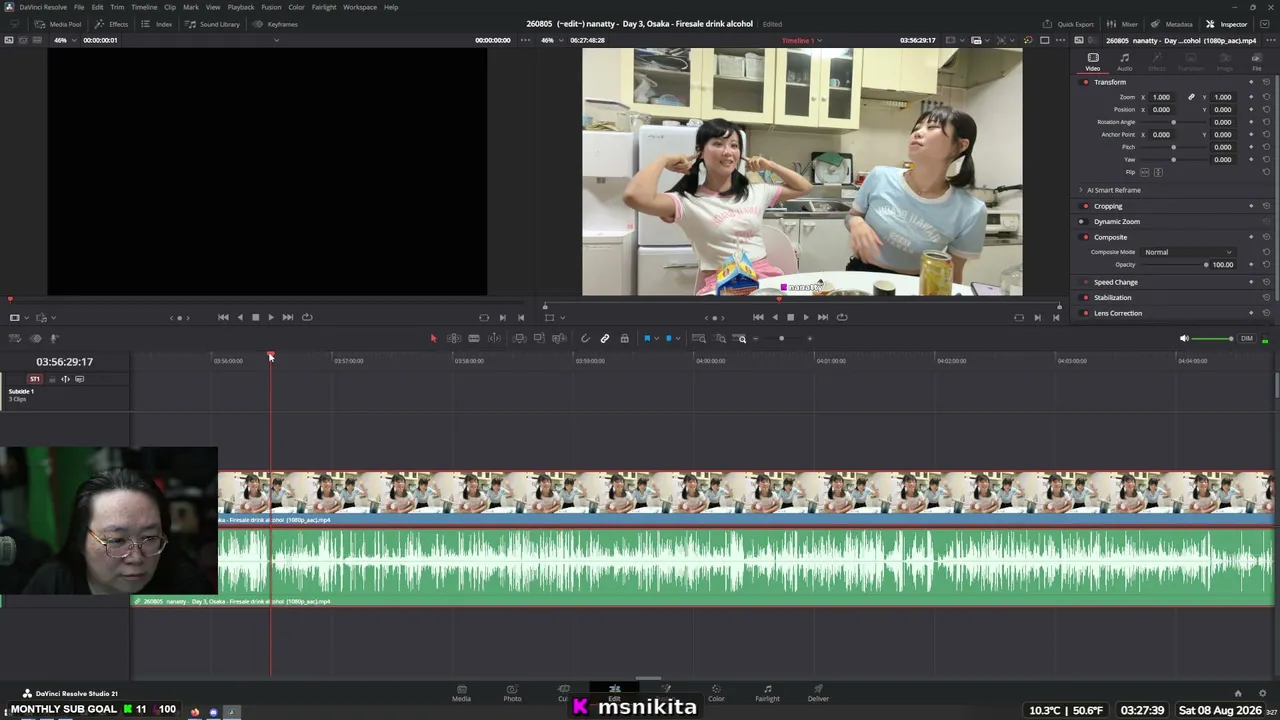Open the Effects panel

coord(112,24)
